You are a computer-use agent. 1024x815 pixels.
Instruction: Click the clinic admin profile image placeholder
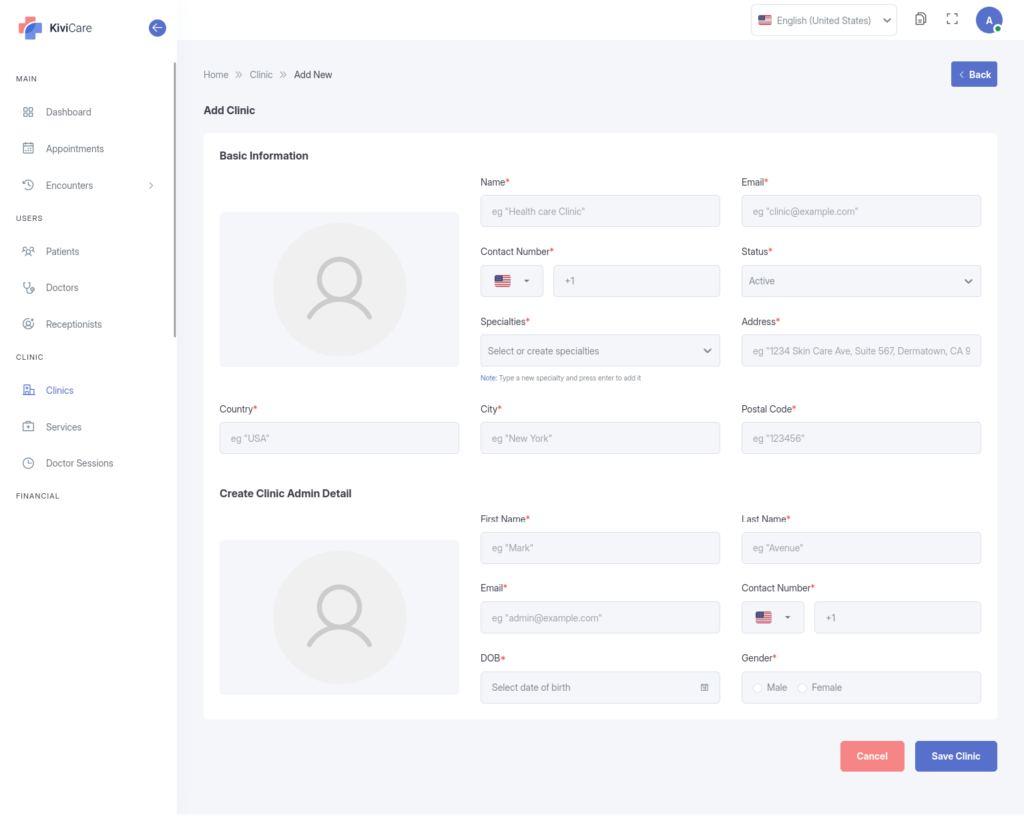pos(339,617)
